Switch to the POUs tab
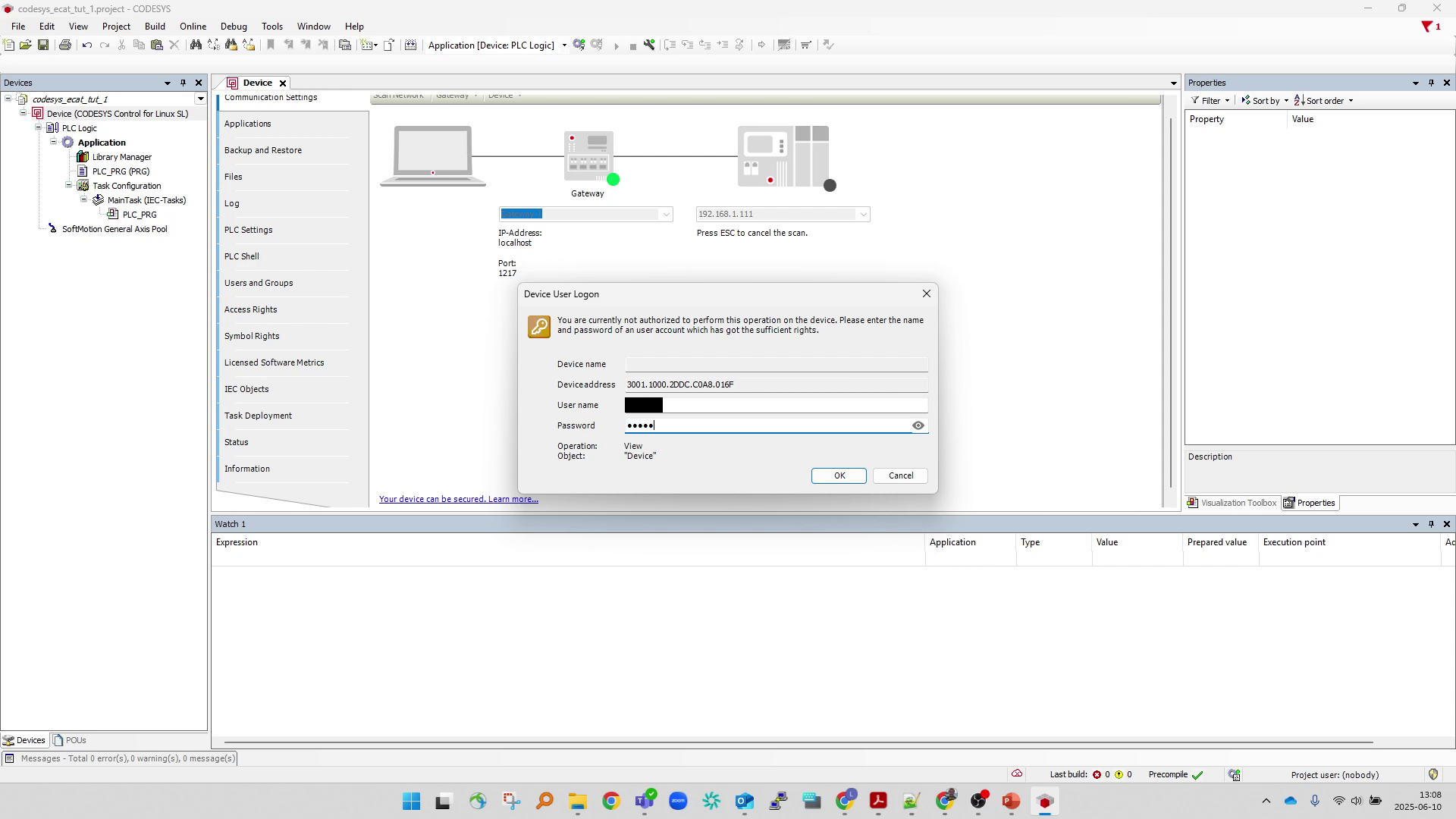This screenshot has width=1456, height=819. click(70, 740)
